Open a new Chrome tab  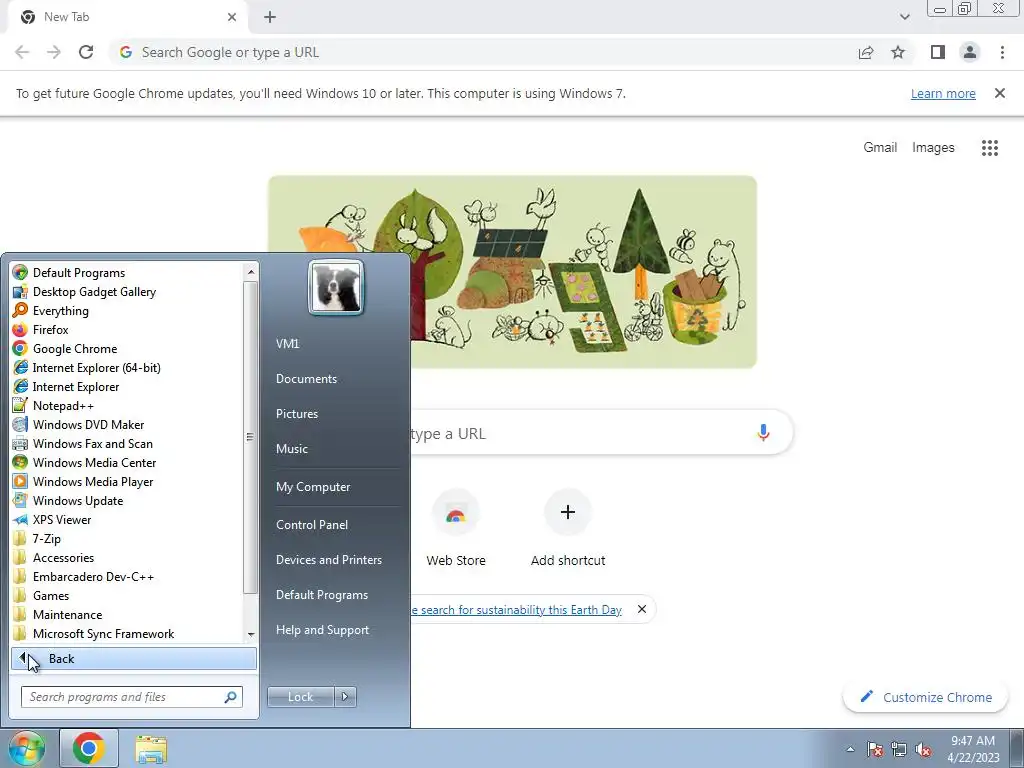[x=270, y=17]
